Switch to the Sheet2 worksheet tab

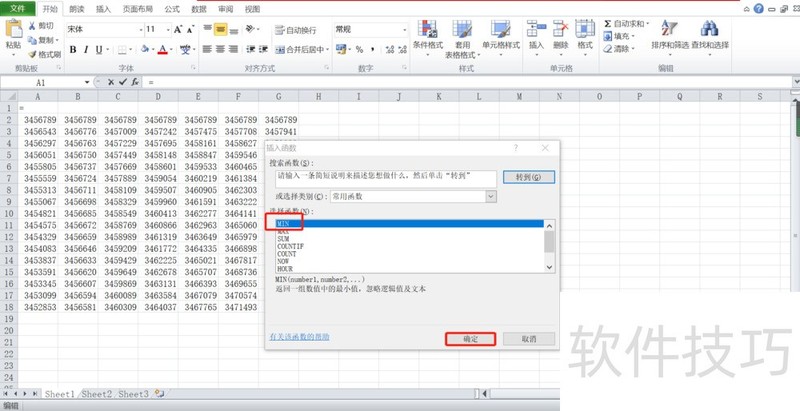click(97, 395)
